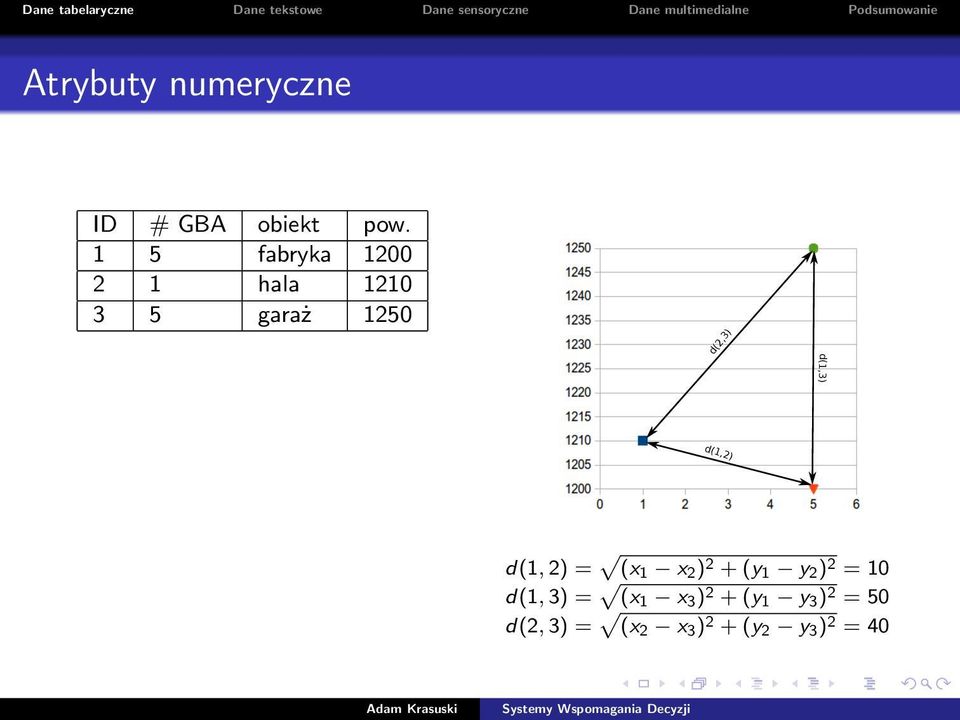Jump back with previous frame arrow
This screenshot has width=960, height=720.
(x=682, y=683)
